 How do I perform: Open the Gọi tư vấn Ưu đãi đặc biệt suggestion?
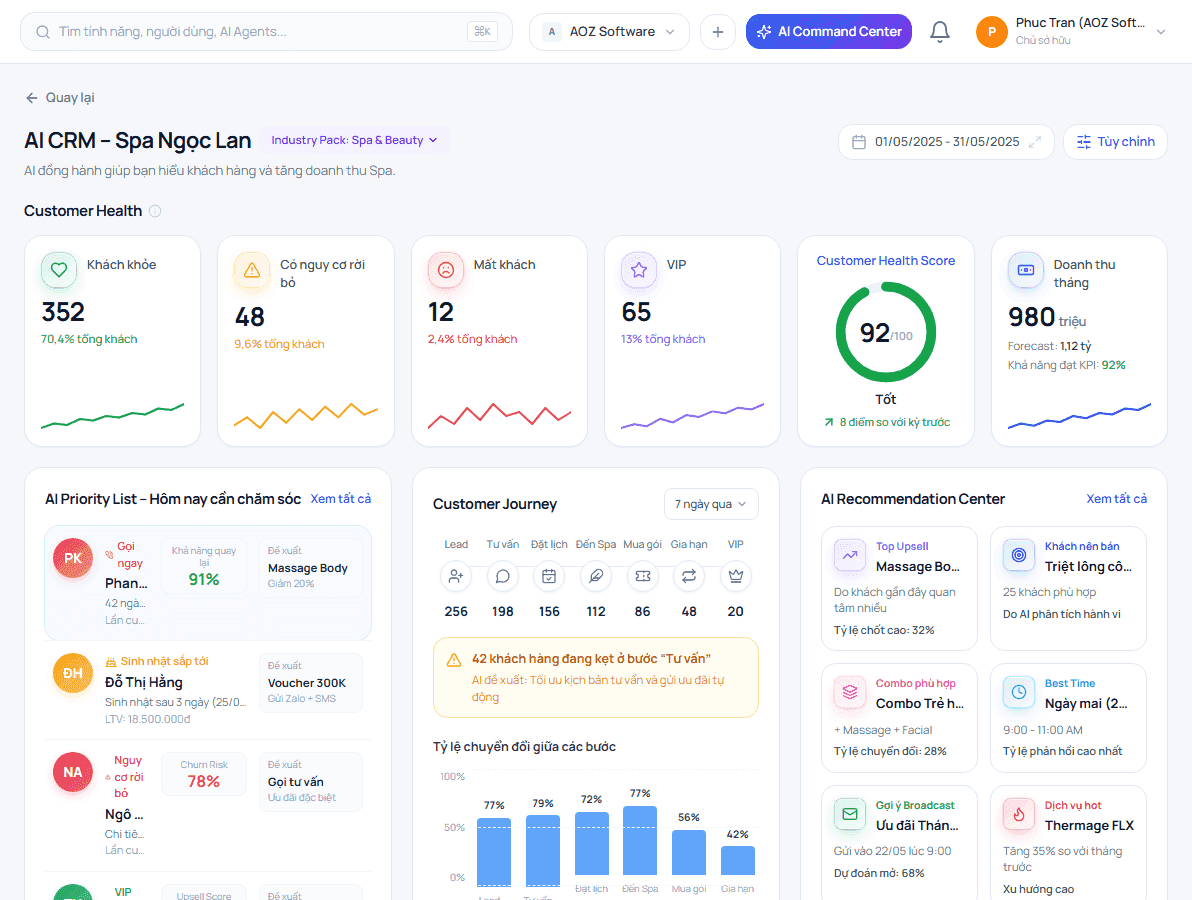310,781
